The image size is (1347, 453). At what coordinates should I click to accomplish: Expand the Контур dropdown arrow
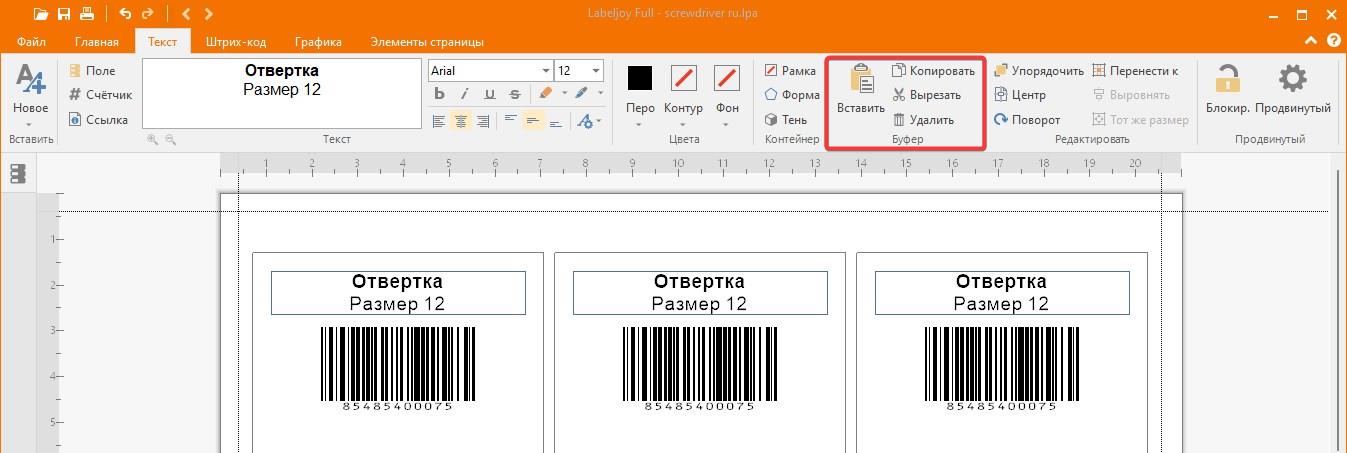pos(684,125)
